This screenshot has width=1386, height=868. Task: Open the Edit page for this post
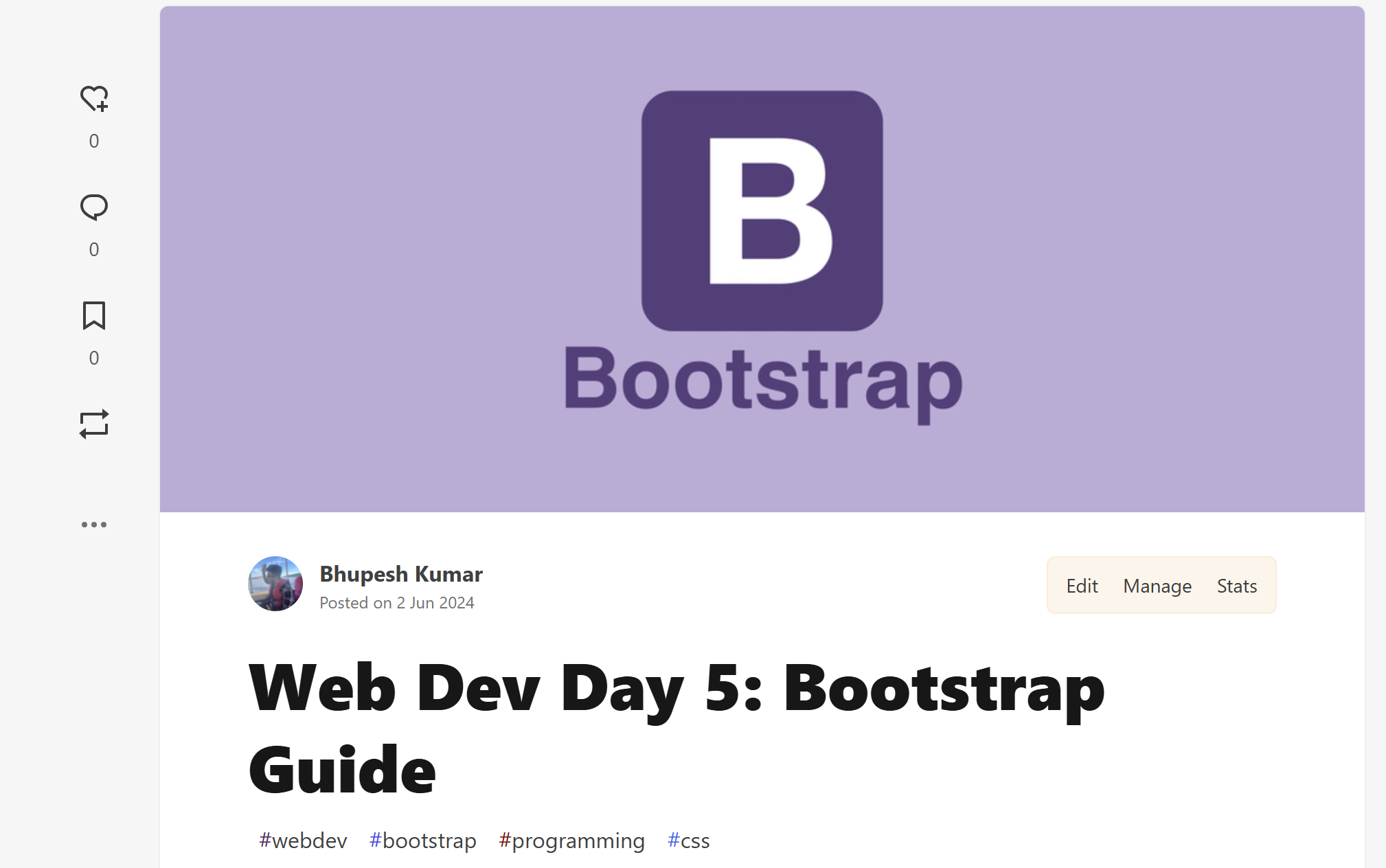1080,585
